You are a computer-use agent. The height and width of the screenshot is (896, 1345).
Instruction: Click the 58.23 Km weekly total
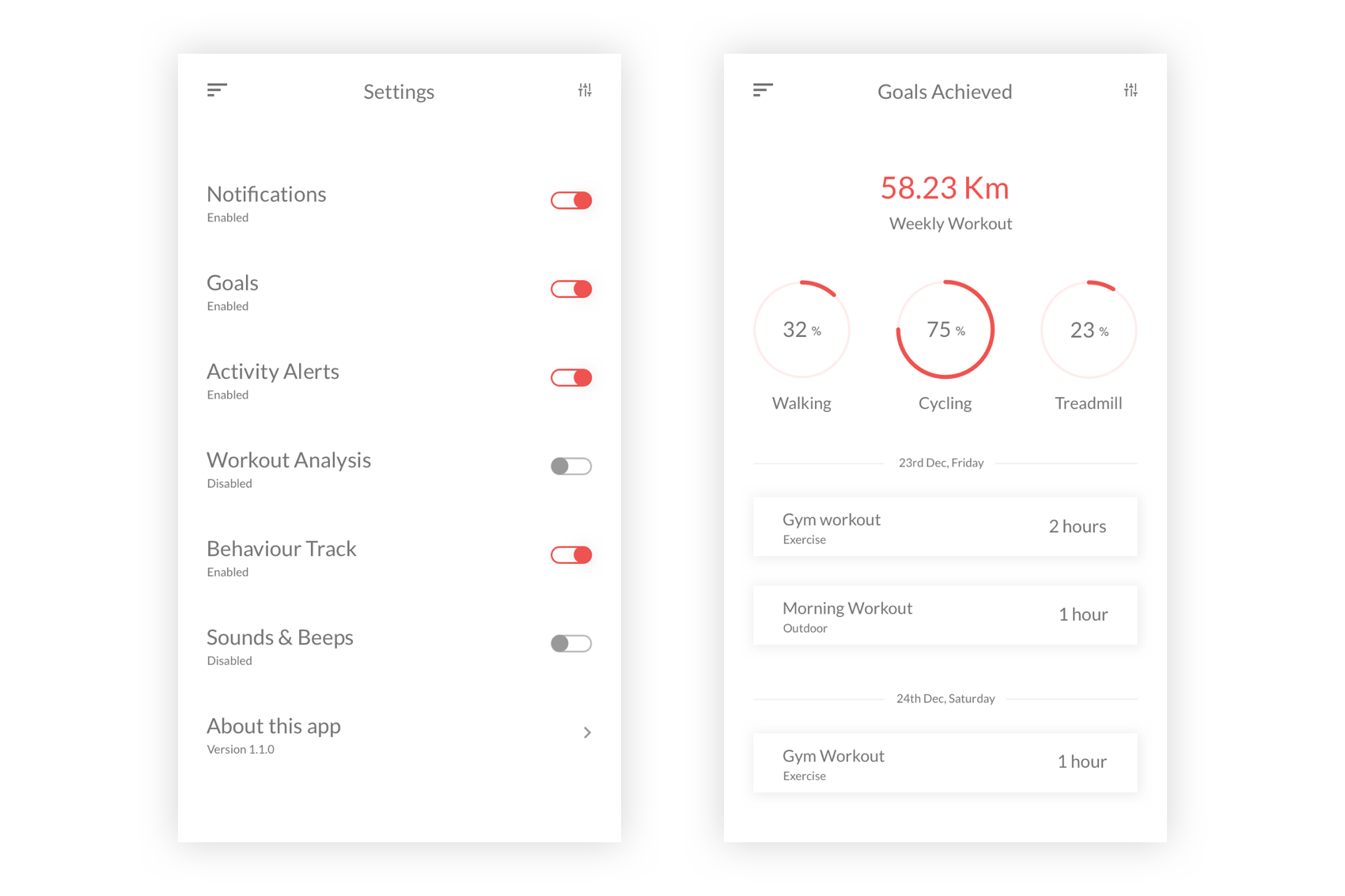945,187
